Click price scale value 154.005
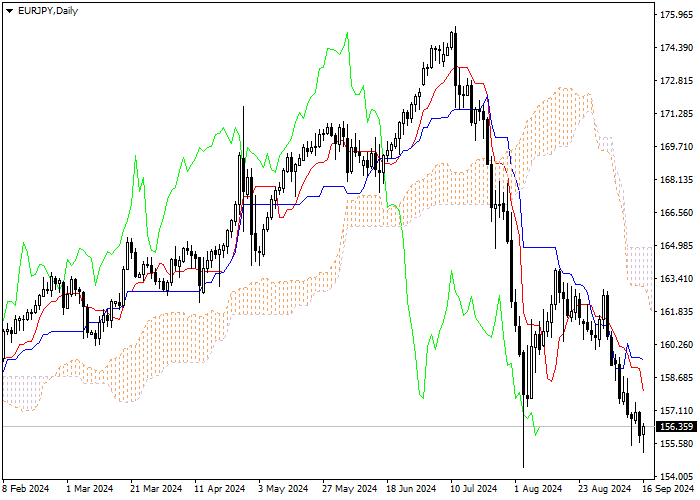700x500 pixels. coord(676,477)
